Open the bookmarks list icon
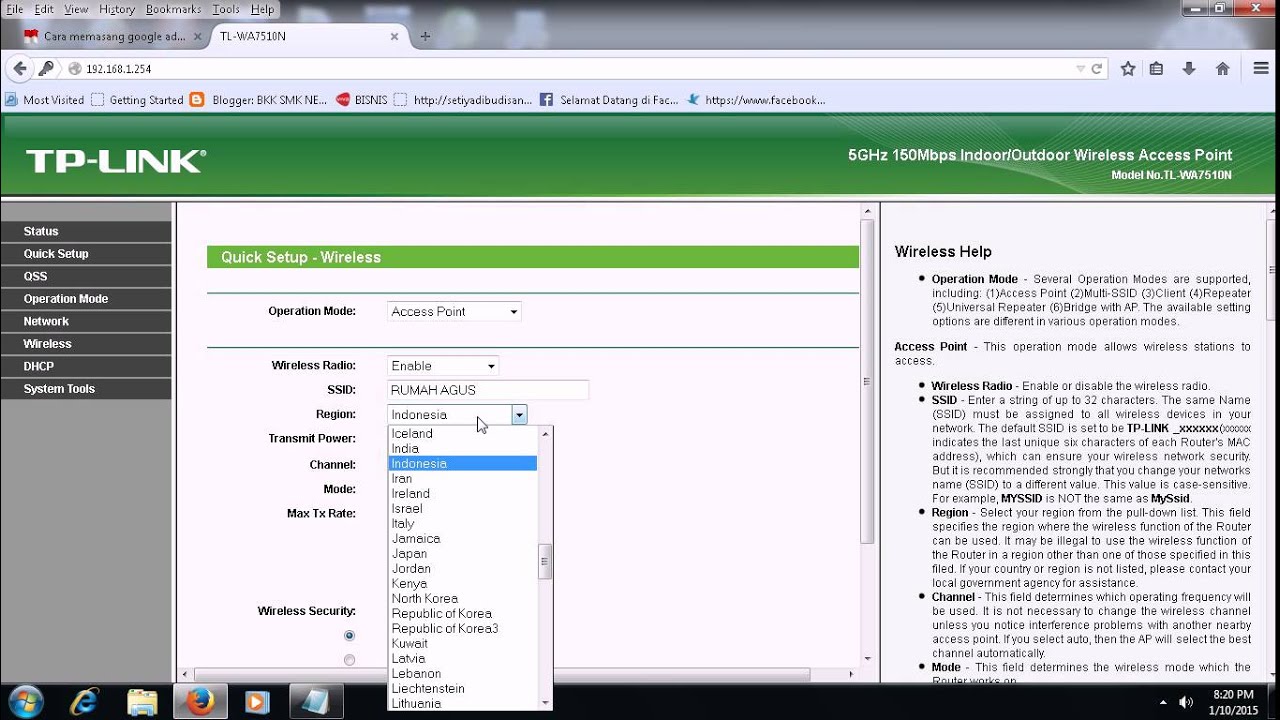1280x720 pixels. [1156, 69]
